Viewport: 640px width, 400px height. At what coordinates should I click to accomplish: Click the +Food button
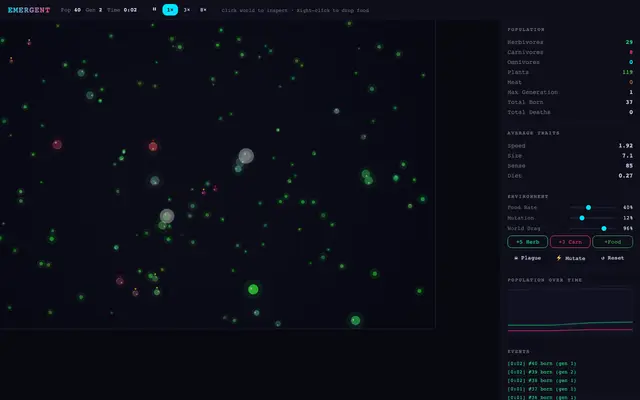point(613,242)
